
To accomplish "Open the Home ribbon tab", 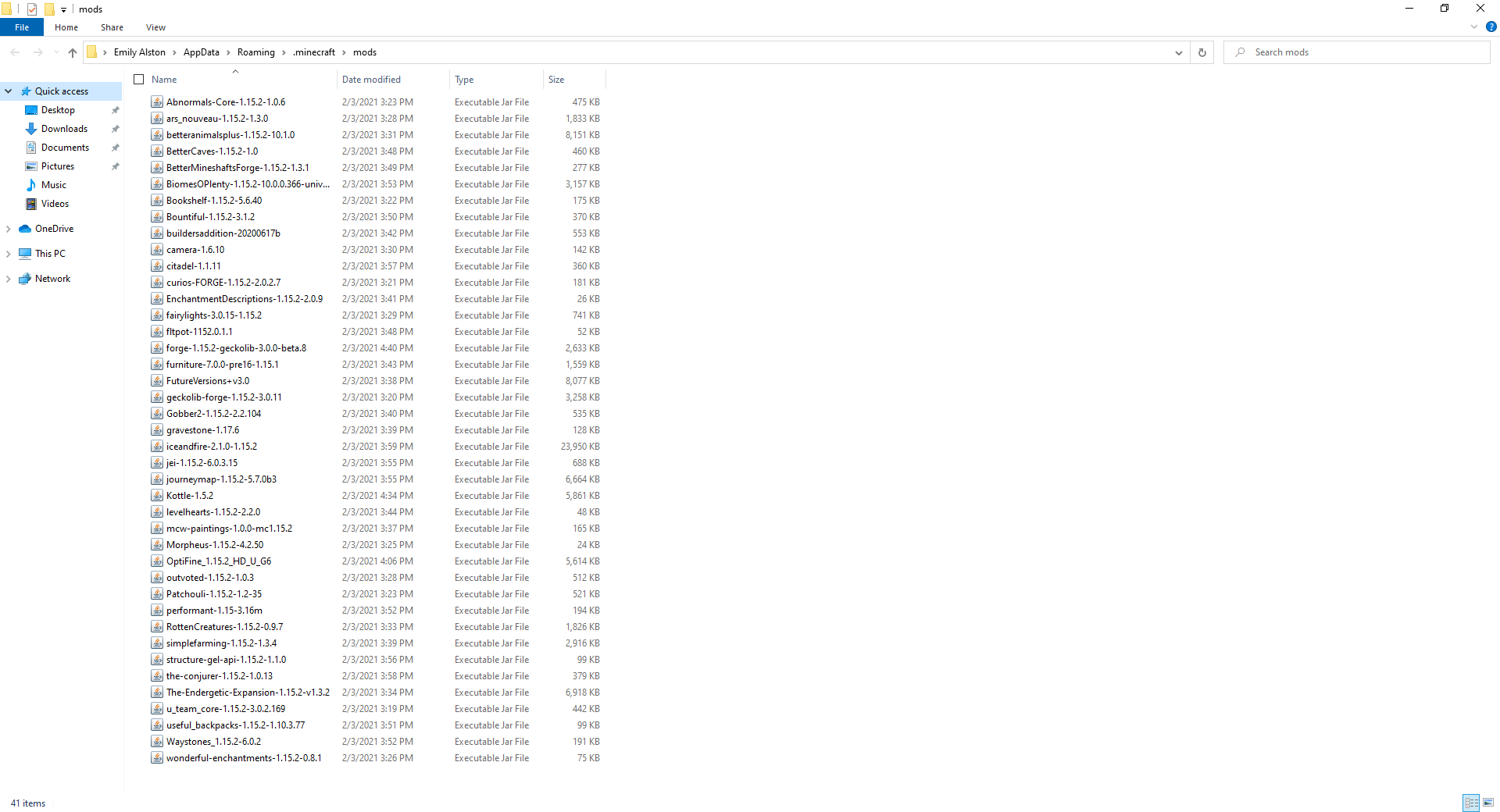I will tap(66, 27).
